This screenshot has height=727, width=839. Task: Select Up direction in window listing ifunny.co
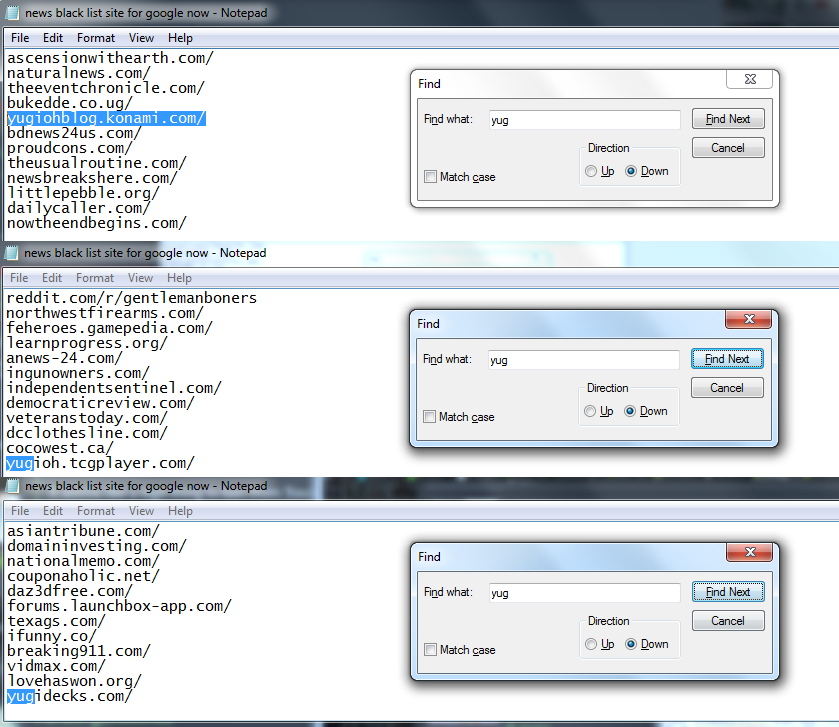coord(591,644)
